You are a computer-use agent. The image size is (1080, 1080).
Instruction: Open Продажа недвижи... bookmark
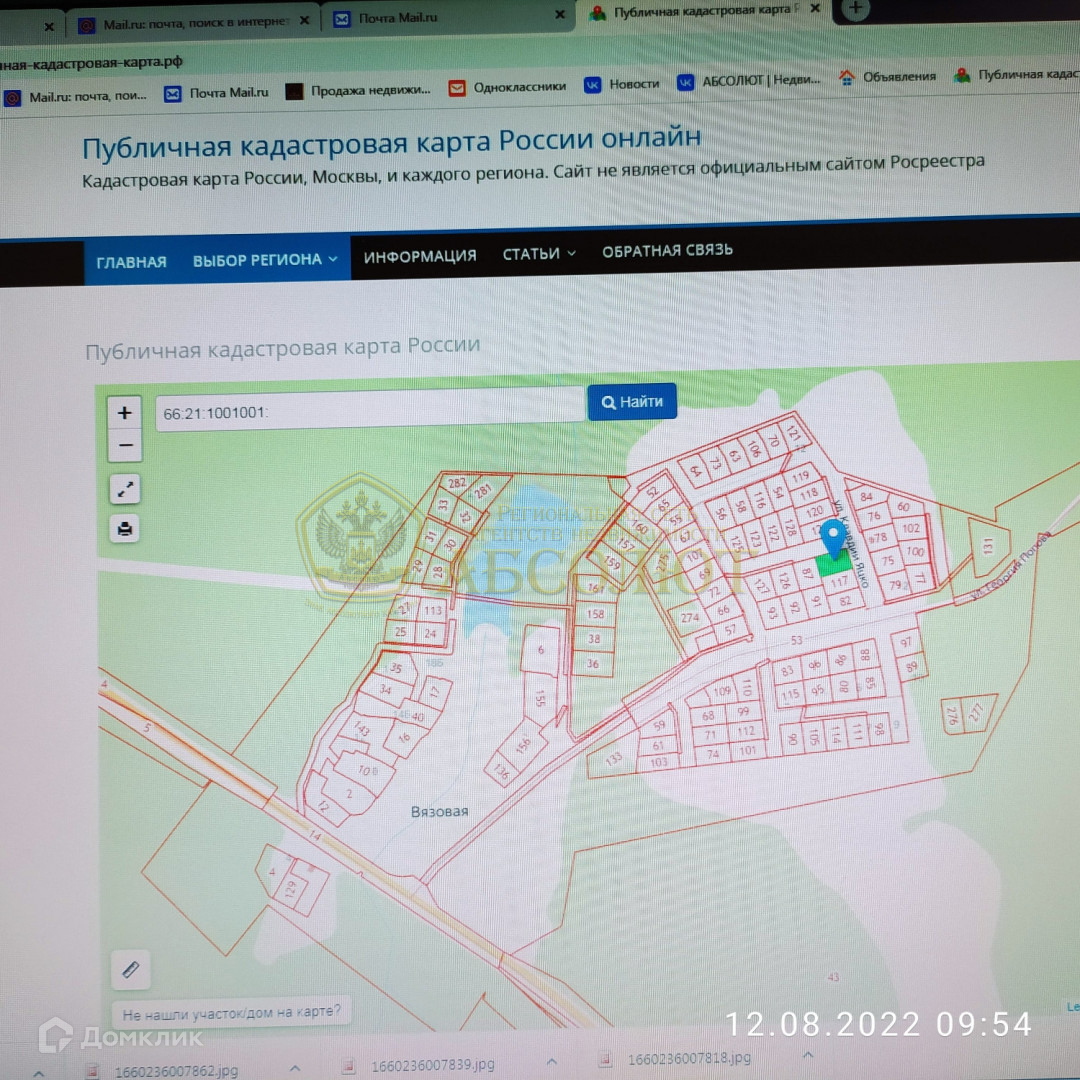pos(358,90)
